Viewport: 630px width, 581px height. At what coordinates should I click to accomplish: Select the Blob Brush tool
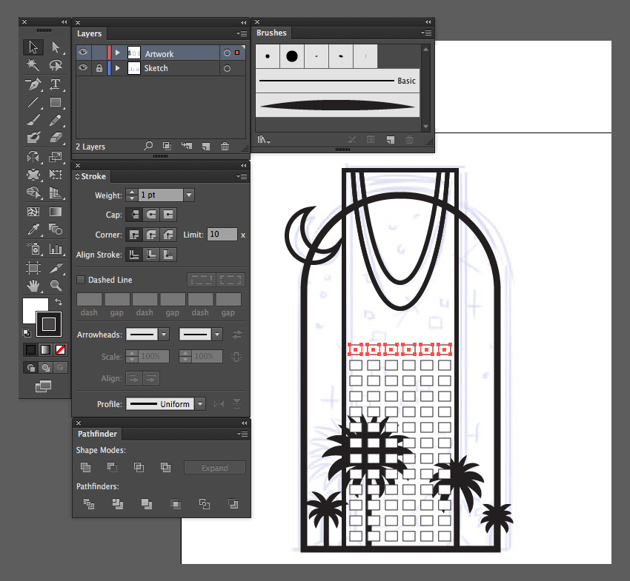pos(33,138)
